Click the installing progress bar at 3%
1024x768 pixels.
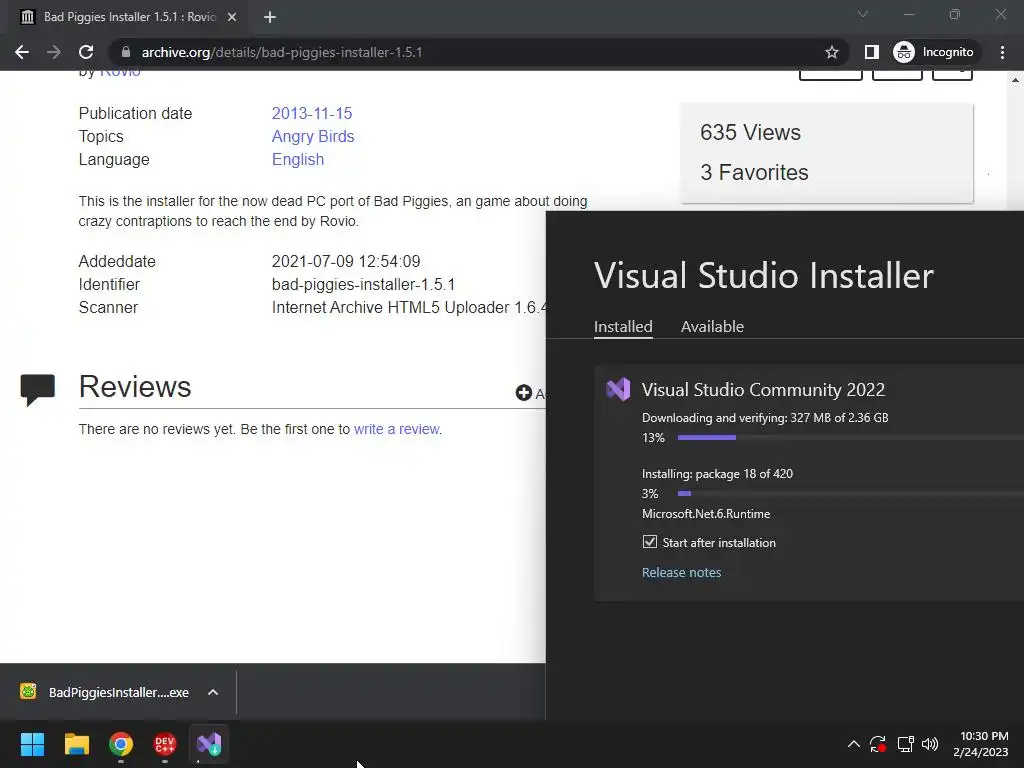(x=850, y=494)
